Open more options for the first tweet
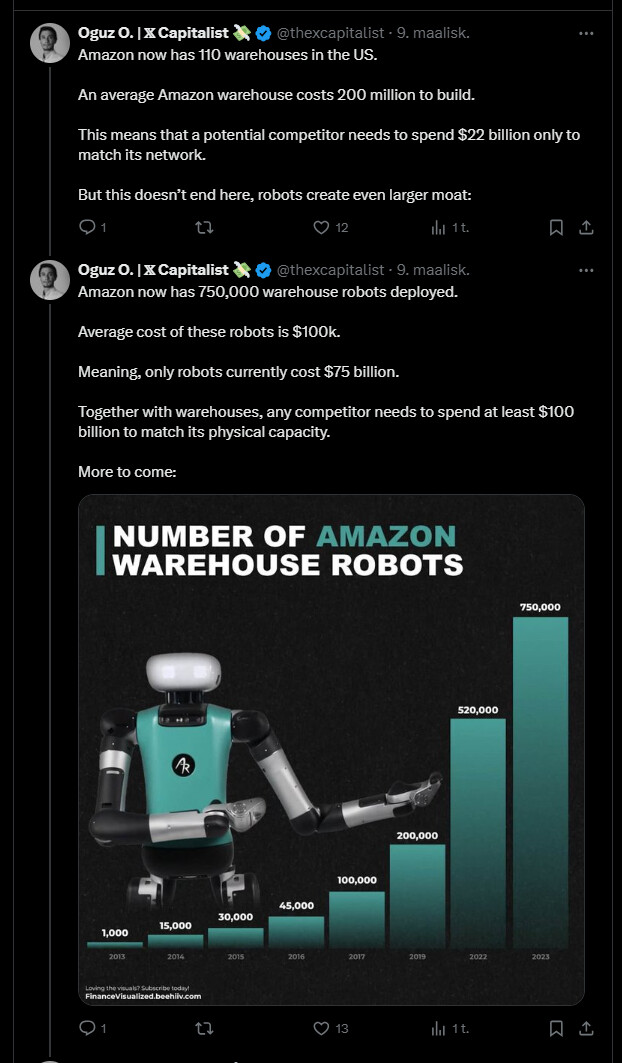The image size is (622, 1063). pyautogui.click(x=587, y=33)
